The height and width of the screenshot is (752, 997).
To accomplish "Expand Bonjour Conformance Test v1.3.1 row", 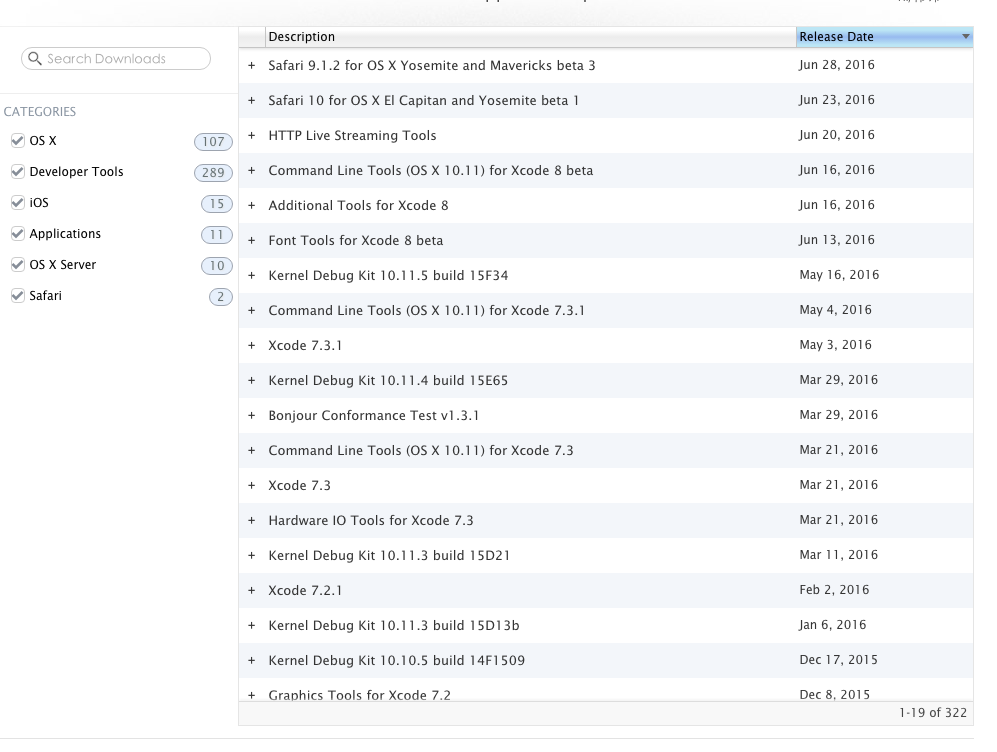I will point(252,415).
